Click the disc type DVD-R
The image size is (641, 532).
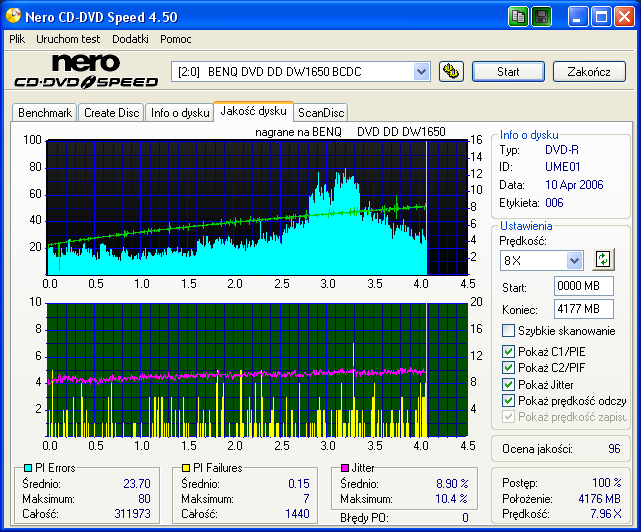point(562,150)
